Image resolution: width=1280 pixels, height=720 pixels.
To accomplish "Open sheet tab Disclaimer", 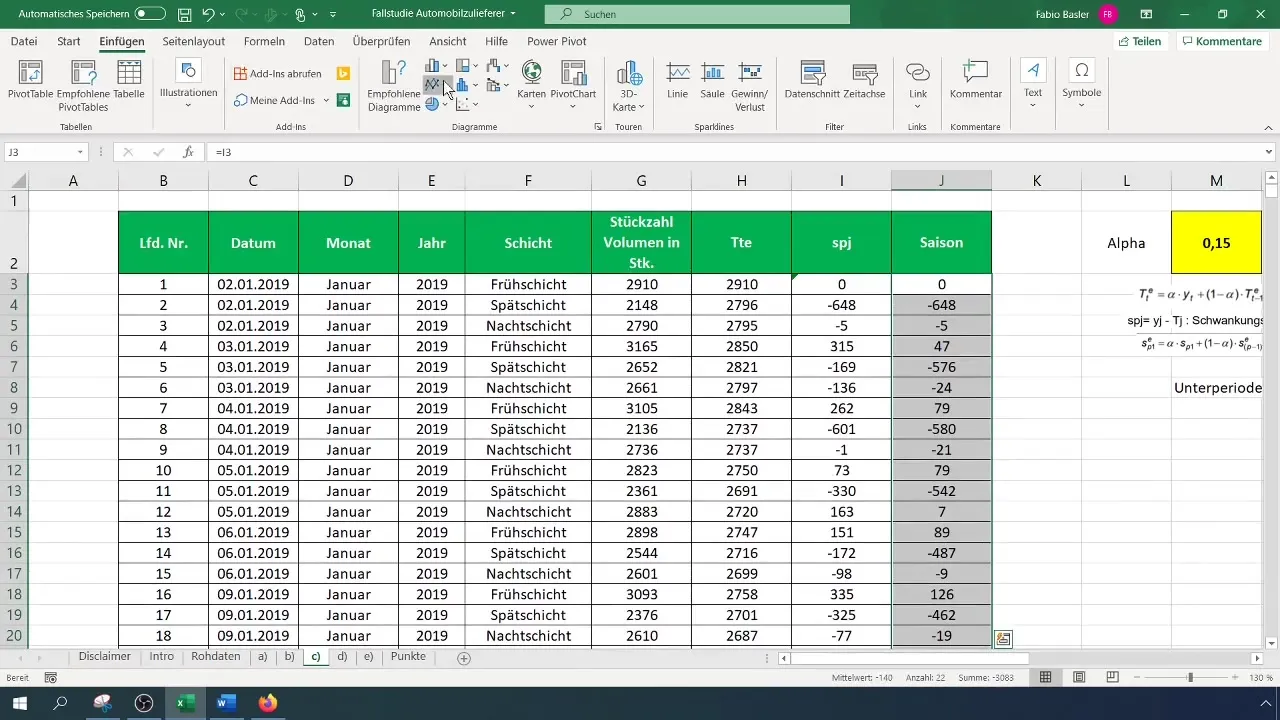I will (x=105, y=657).
